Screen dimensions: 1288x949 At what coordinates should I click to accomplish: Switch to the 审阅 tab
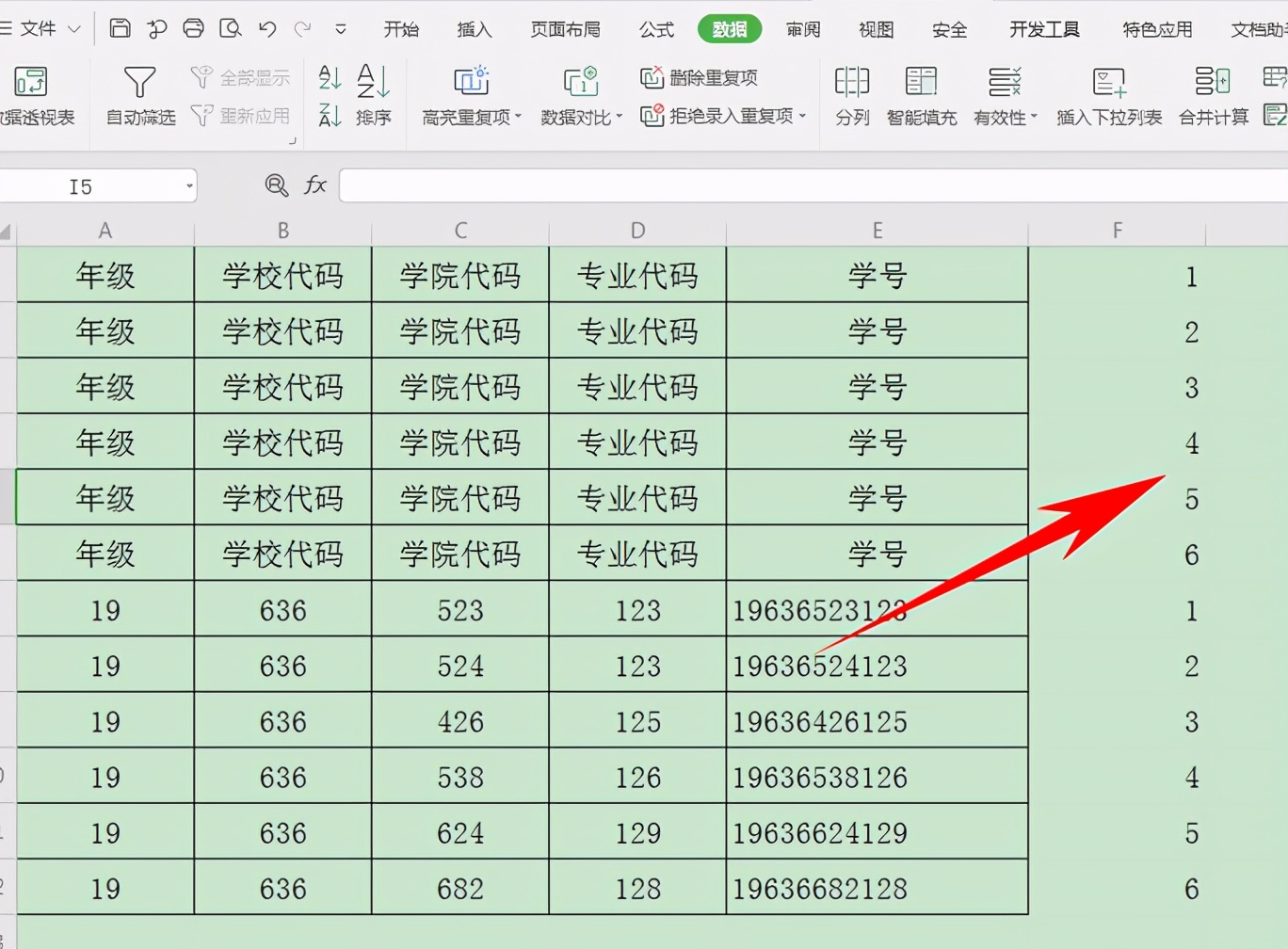(x=803, y=29)
